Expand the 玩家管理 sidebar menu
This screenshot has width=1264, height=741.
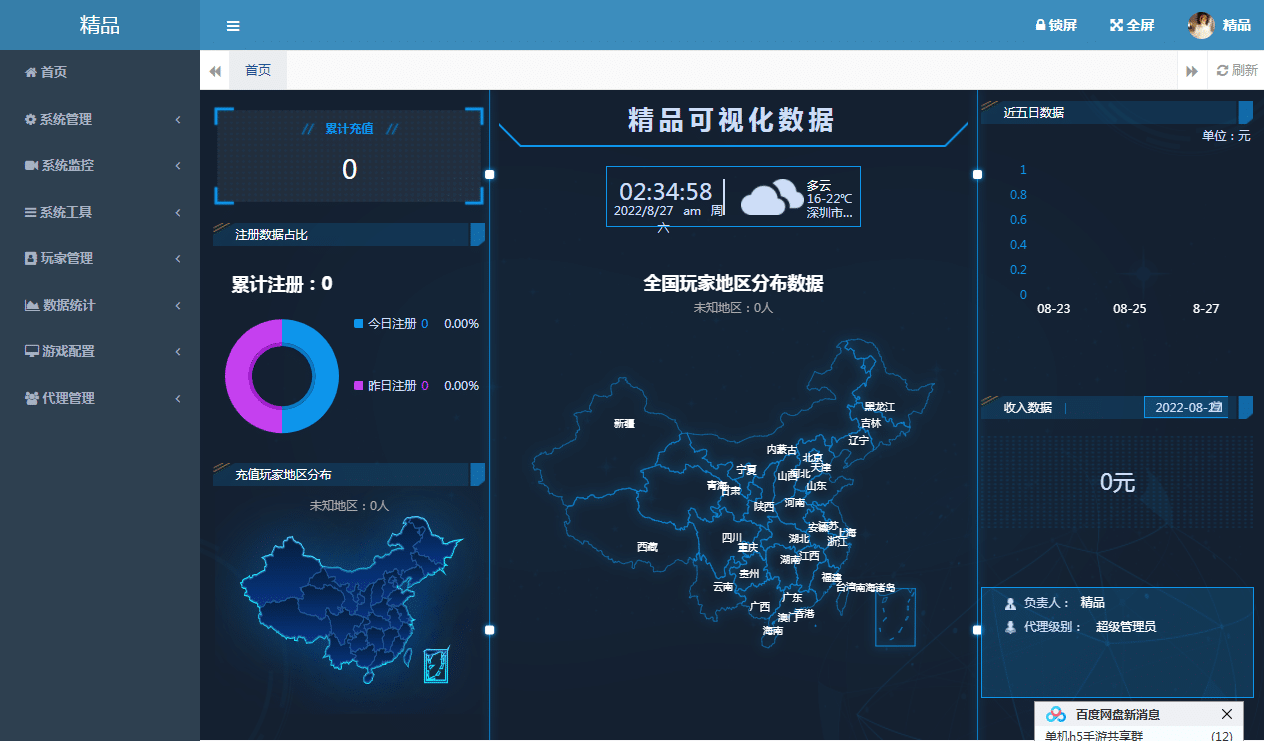pyautogui.click(x=100, y=258)
